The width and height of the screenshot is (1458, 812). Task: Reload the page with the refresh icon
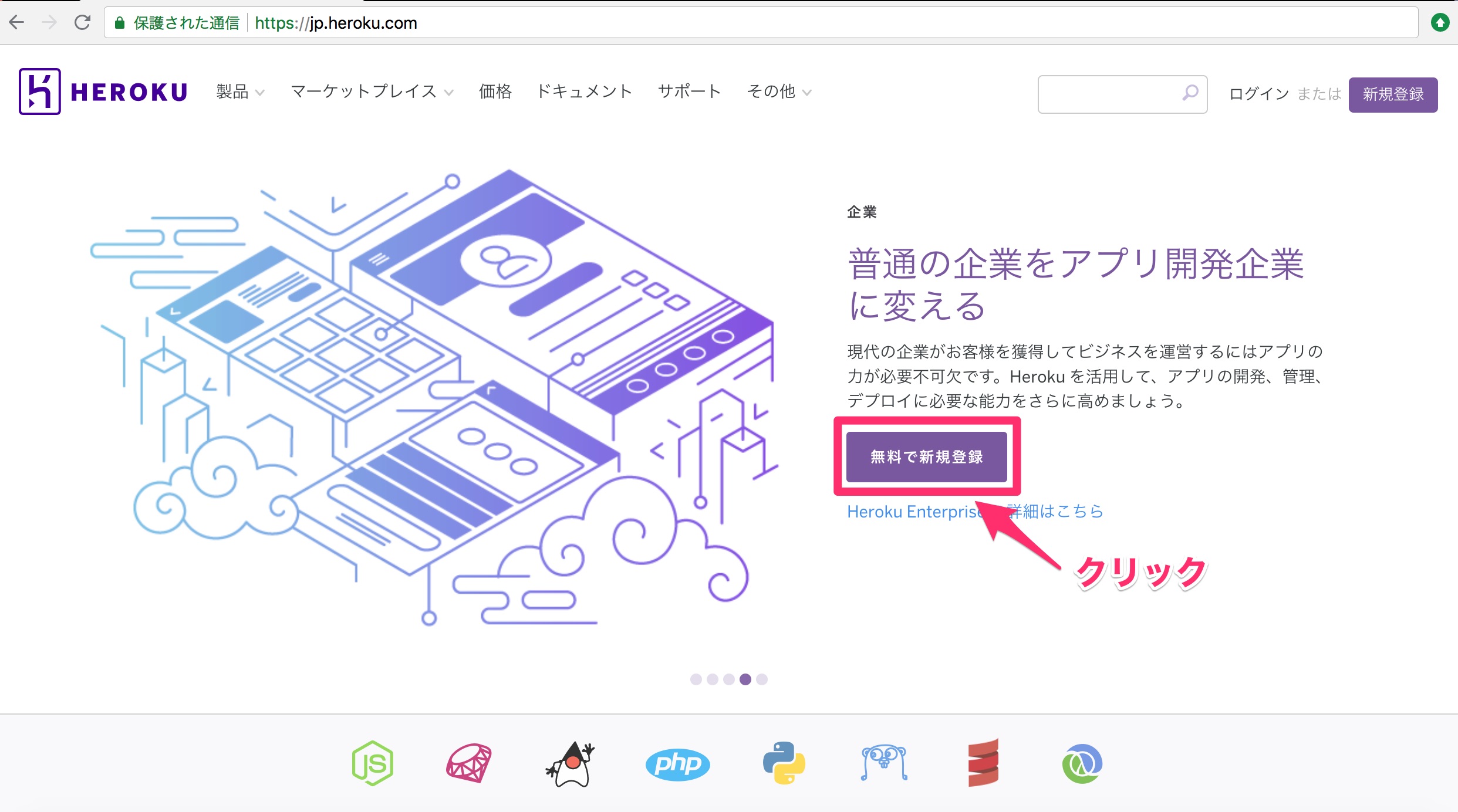(x=83, y=23)
